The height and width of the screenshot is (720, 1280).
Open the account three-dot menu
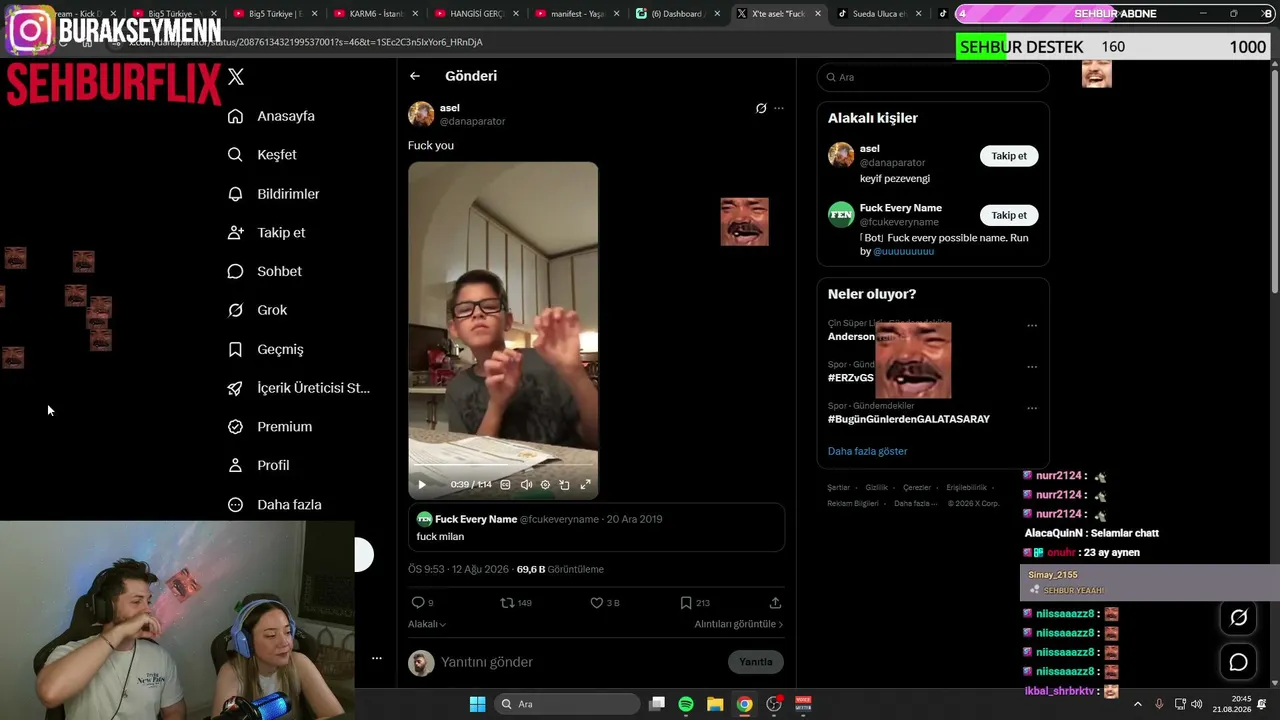tap(377, 658)
